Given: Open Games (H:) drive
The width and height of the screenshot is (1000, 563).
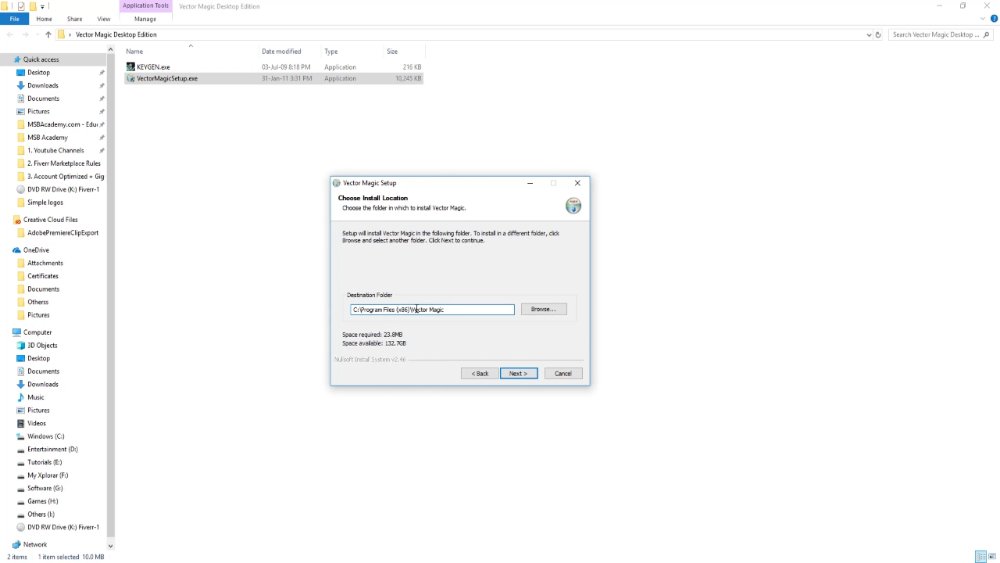Looking at the screenshot, I should [x=42, y=501].
